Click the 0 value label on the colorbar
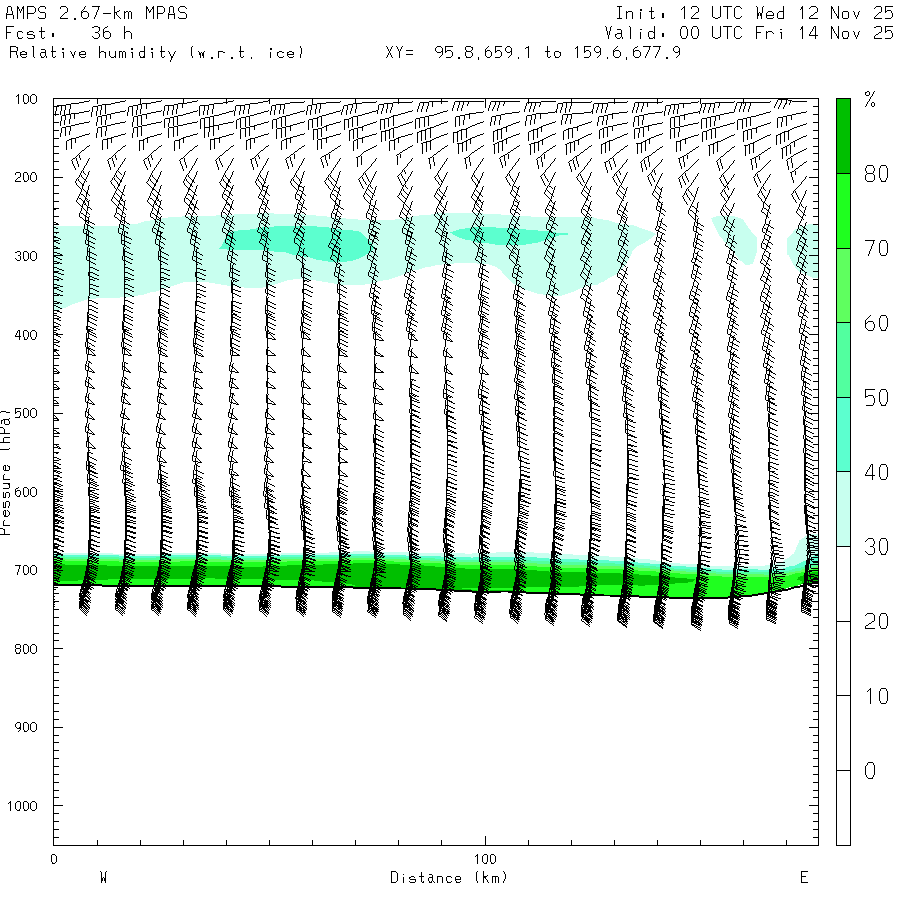 (870, 771)
